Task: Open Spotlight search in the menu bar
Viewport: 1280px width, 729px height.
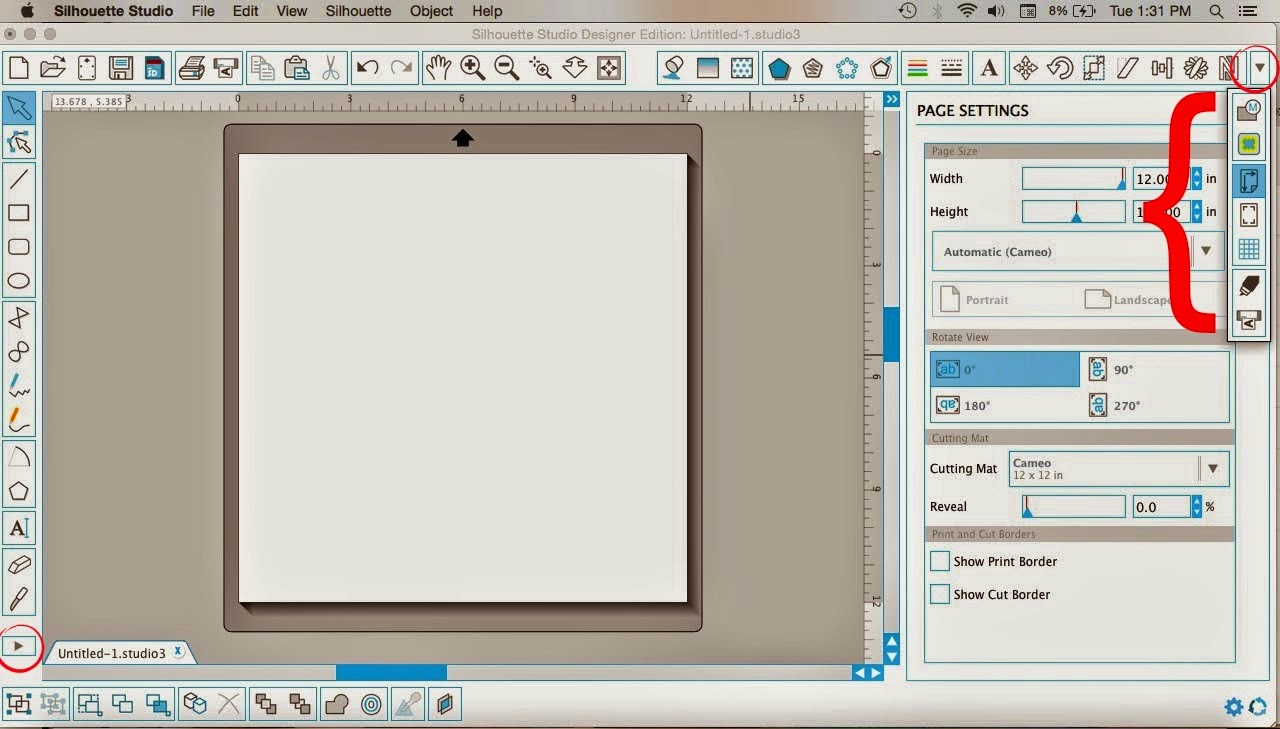Action: pos(1215,11)
